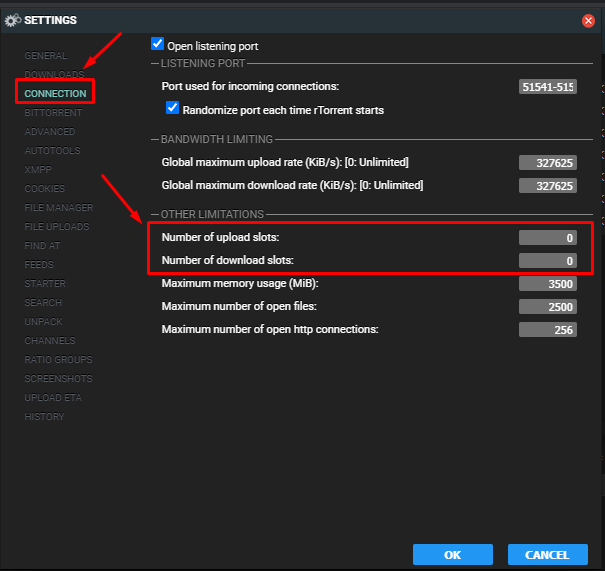
Task: Open the Advanced settings tab
Action: tap(50, 132)
